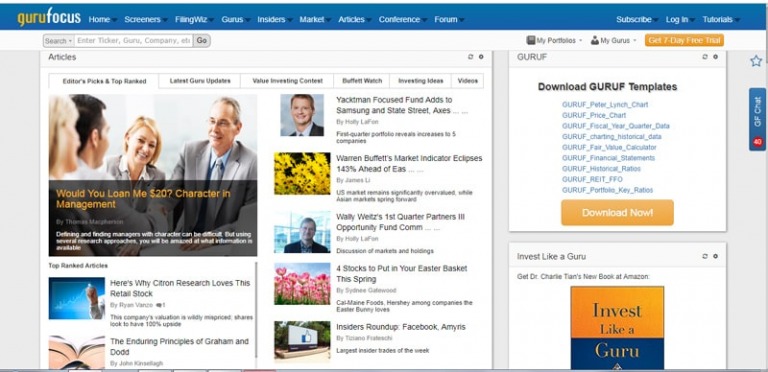Click the ticker search input field
This screenshot has width=768, height=372.
(x=133, y=41)
